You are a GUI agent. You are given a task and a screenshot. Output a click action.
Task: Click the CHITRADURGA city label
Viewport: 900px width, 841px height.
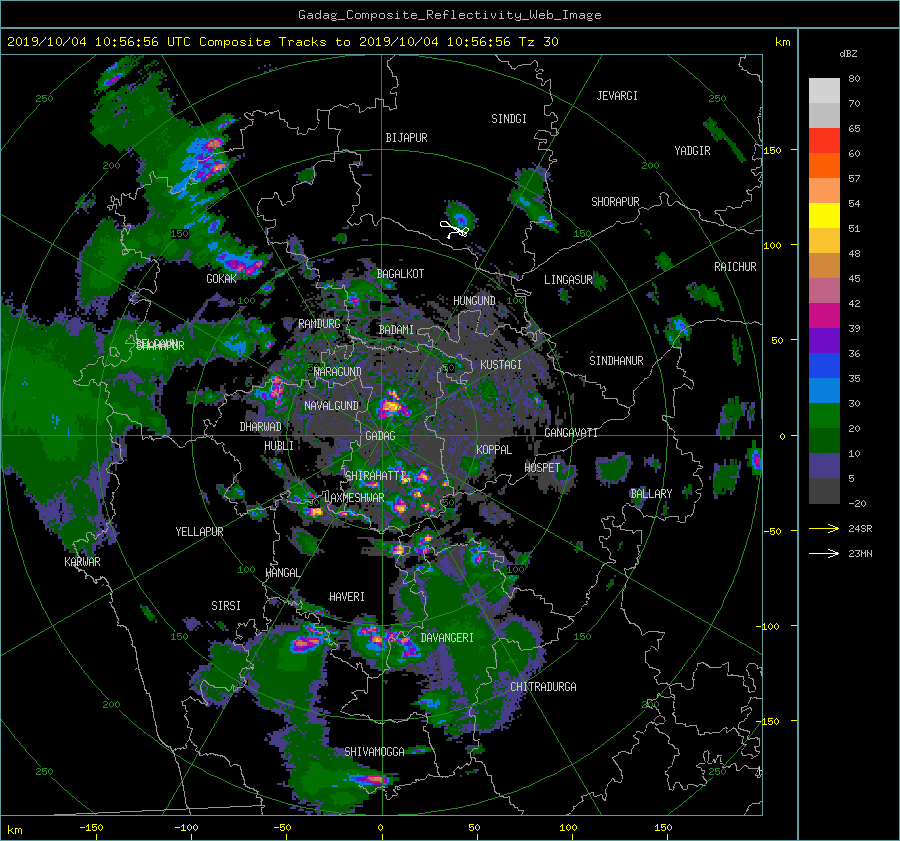click(543, 687)
